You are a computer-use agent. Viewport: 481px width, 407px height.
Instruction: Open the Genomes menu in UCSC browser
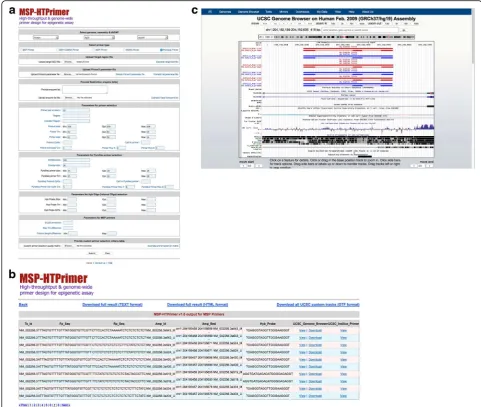pyautogui.click(x=225, y=12)
